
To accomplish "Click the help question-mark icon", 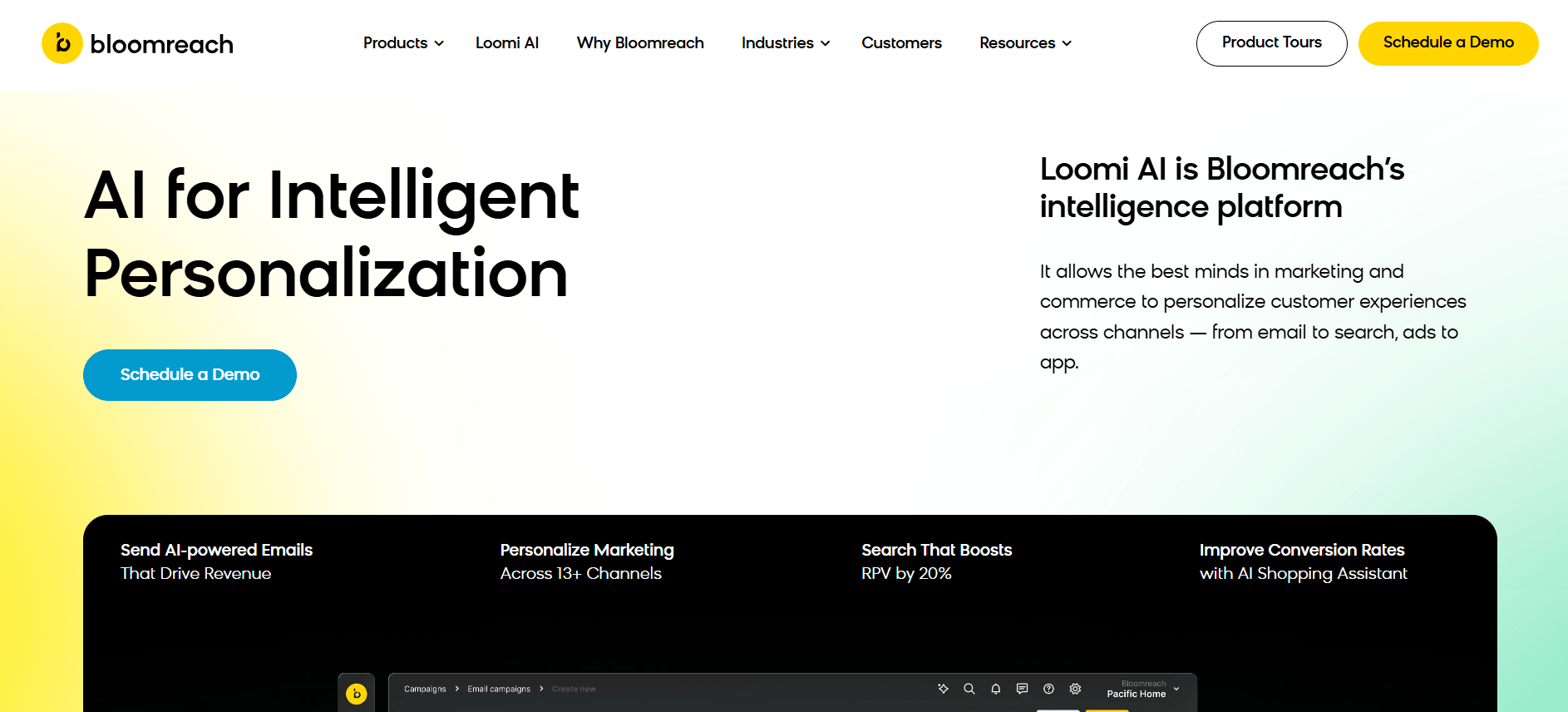I will coord(1049,689).
